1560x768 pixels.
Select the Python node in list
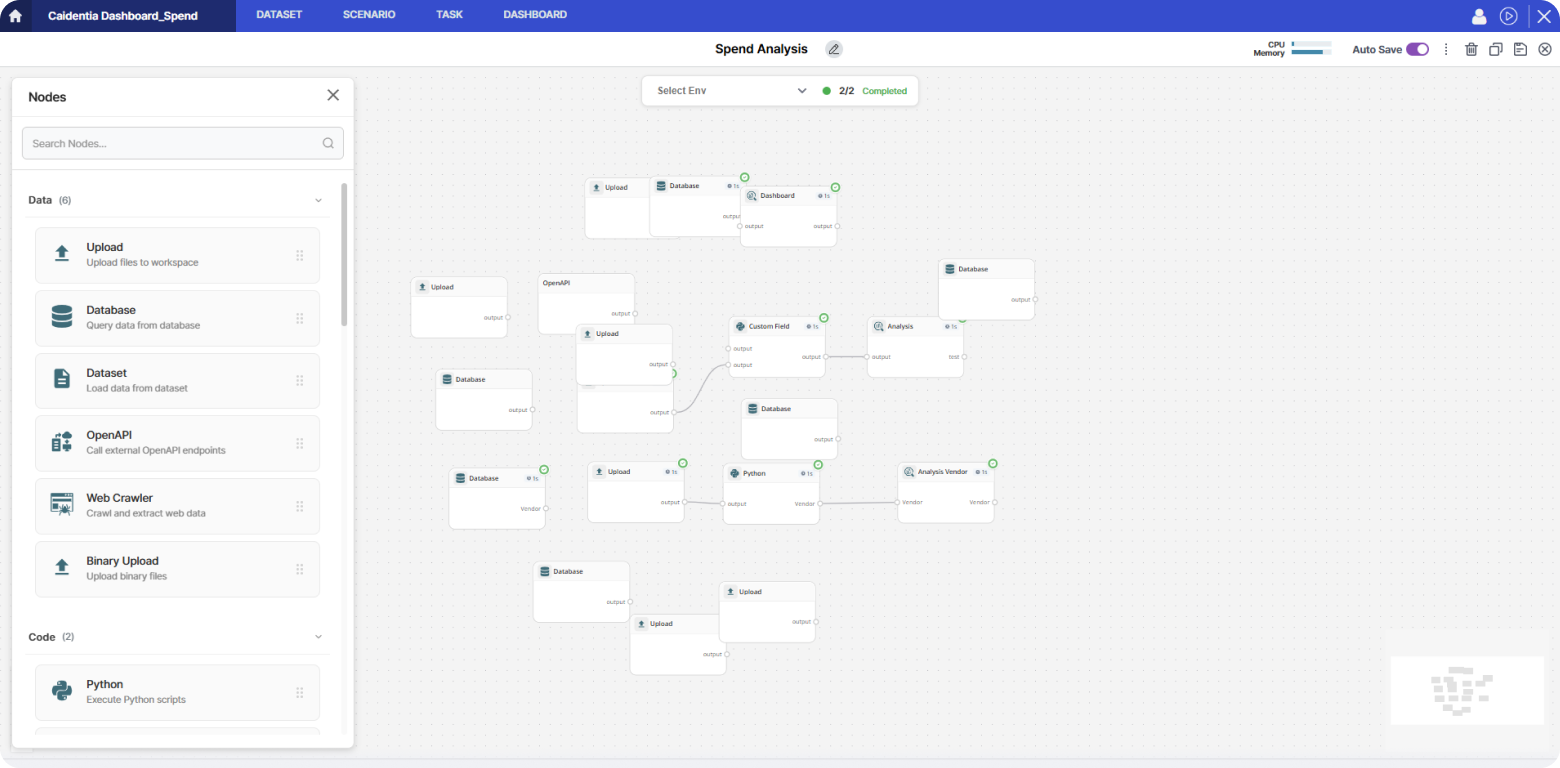click(177, 692)
